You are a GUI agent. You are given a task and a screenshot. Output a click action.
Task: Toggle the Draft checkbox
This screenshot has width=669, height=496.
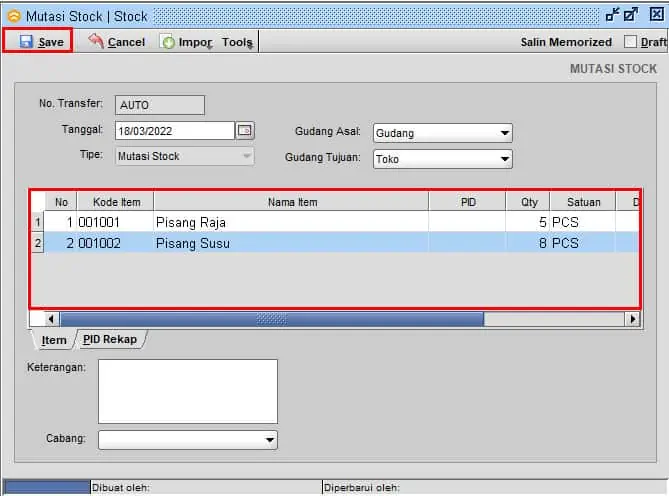630,42
